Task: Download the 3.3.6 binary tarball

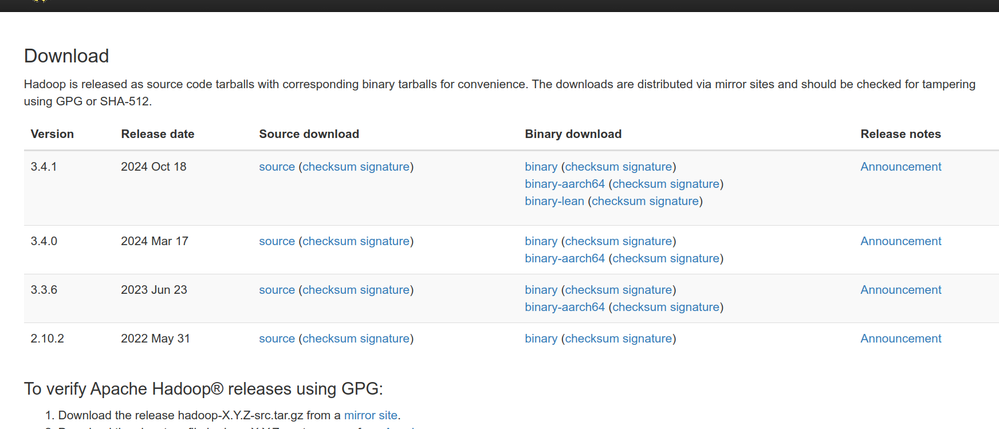Action: (541, 290)
